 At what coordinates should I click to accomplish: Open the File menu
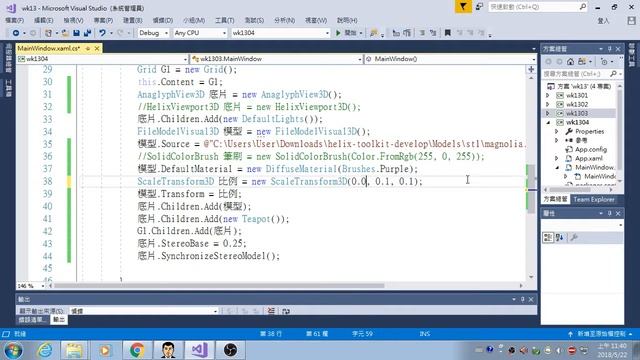click(x=15, y=20)
